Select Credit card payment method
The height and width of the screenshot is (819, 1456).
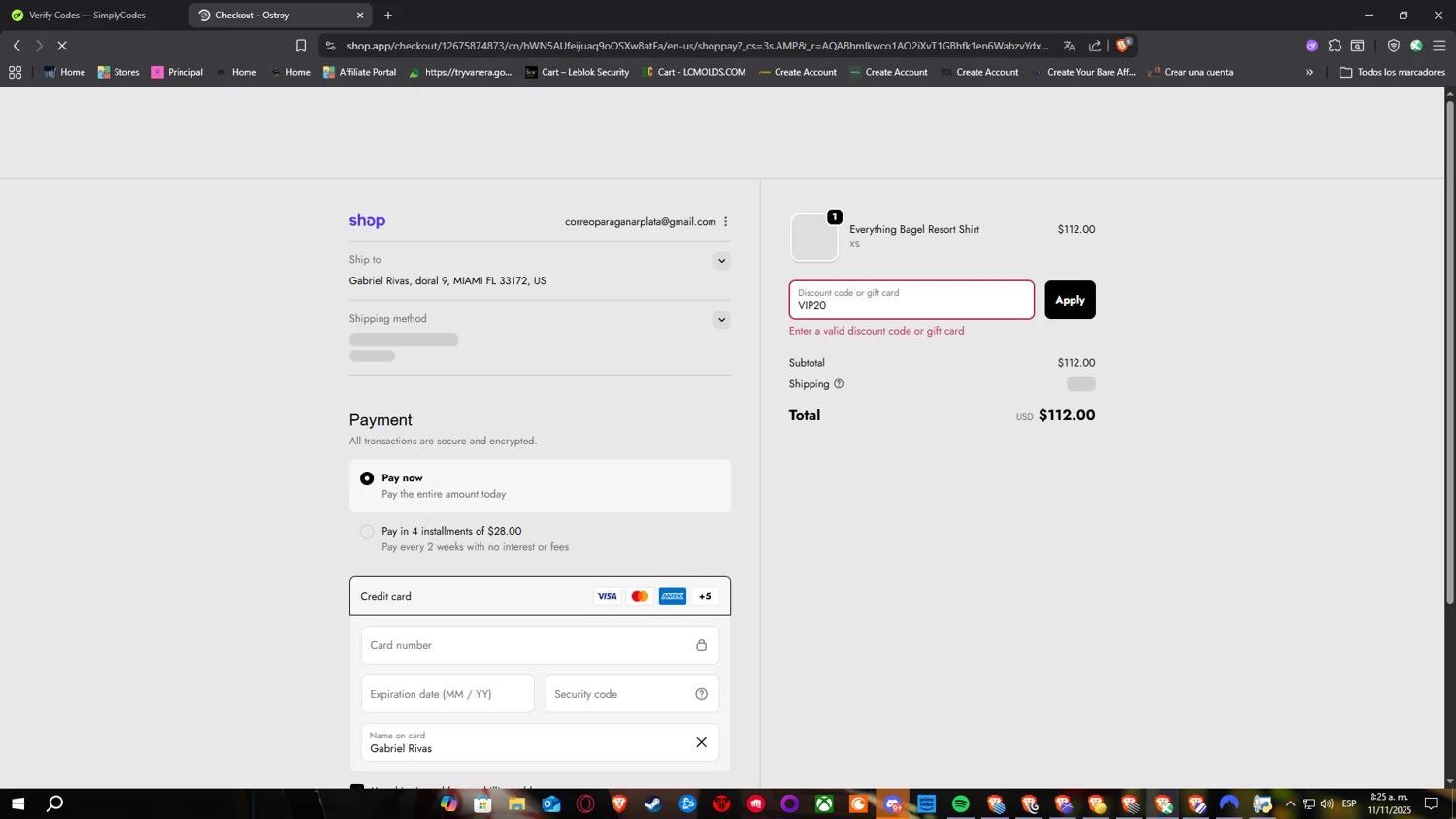point(540,597)
